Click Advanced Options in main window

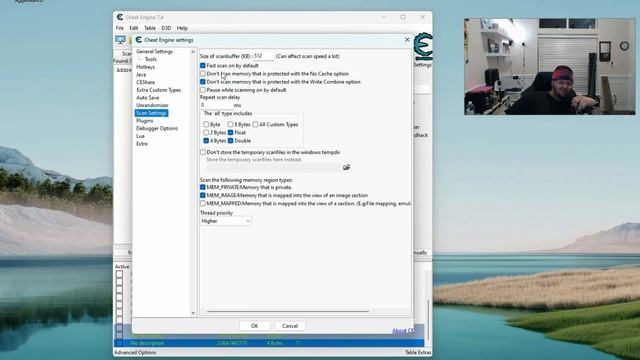tap(135, 352)
